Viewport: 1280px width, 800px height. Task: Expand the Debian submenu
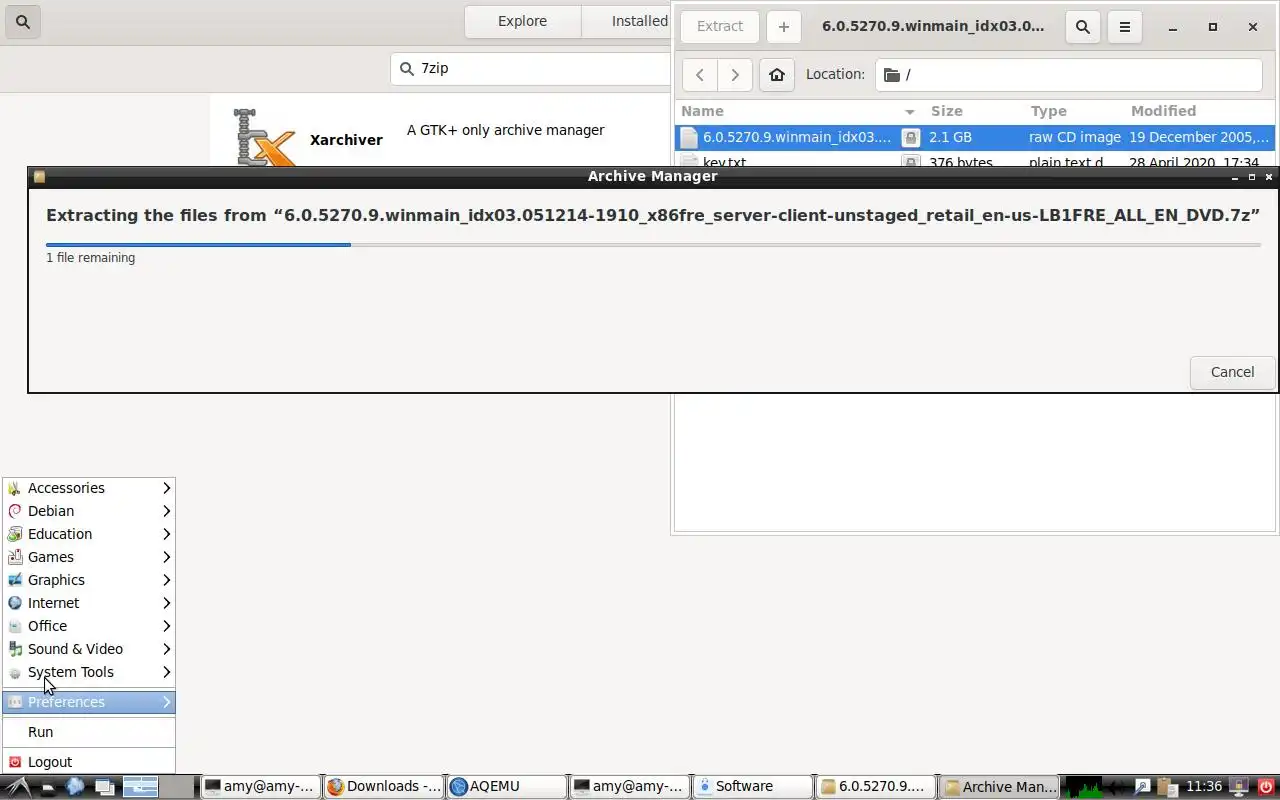click(x=89, y=511)
